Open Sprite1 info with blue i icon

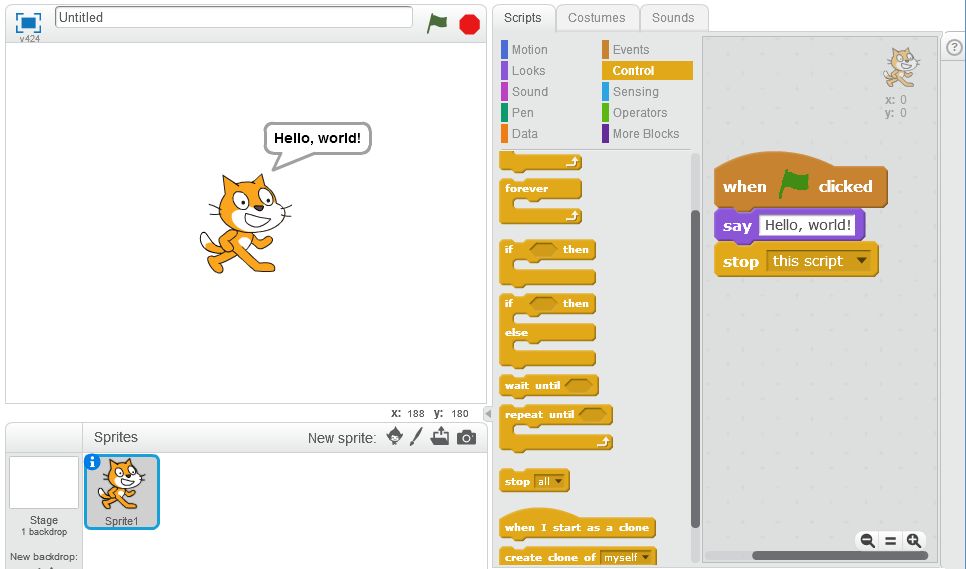[x=92, y=462]
